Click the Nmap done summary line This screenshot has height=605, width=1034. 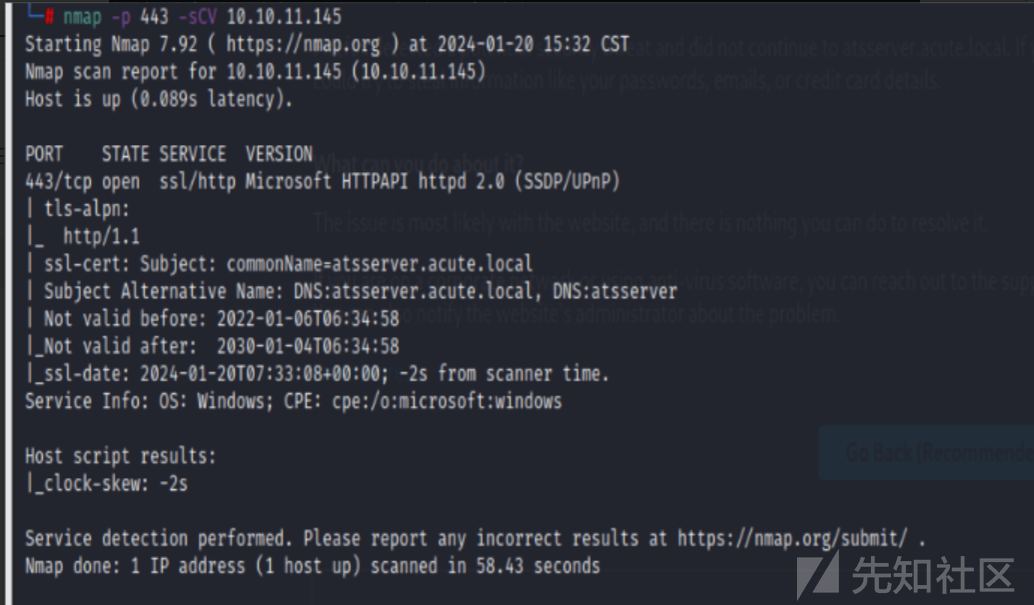pyautogui.click(x=313, y=566)
